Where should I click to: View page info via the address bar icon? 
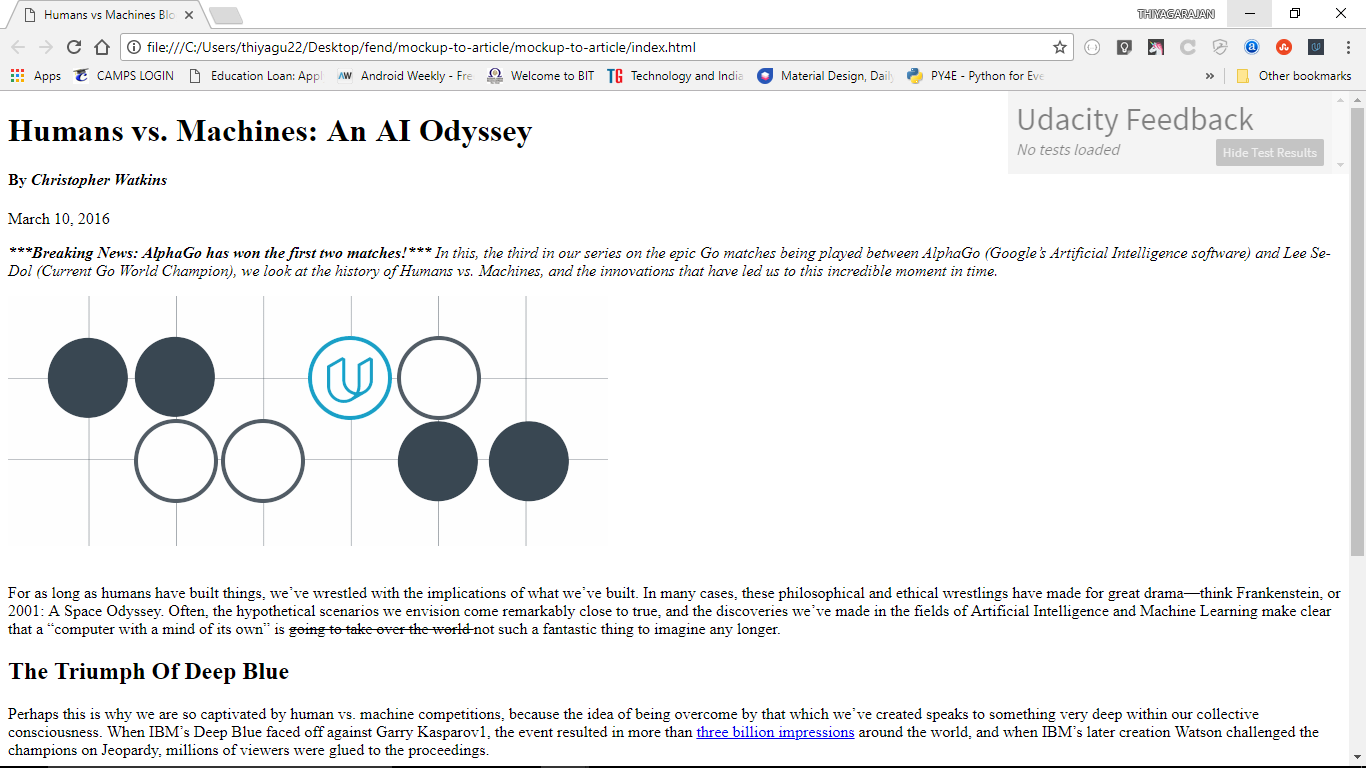point(133,47)
